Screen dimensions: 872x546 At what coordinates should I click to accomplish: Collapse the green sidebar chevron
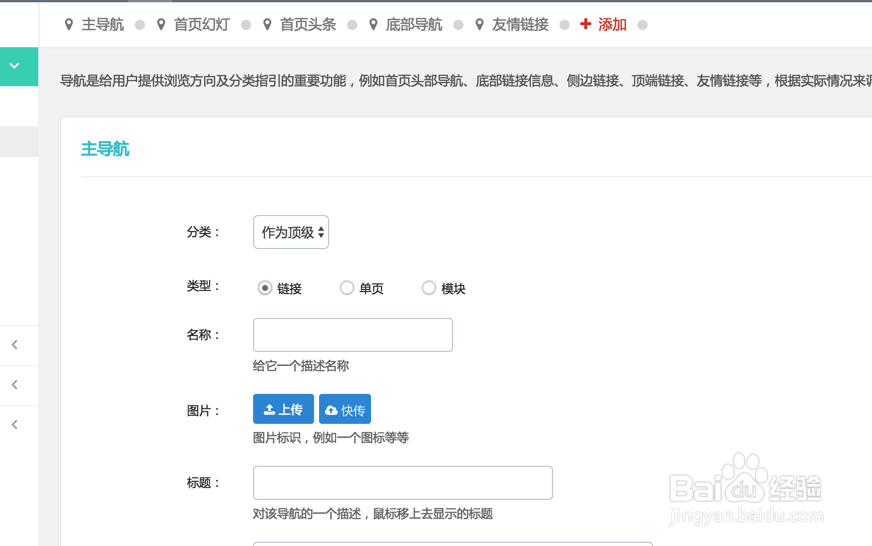coord(14,66)
